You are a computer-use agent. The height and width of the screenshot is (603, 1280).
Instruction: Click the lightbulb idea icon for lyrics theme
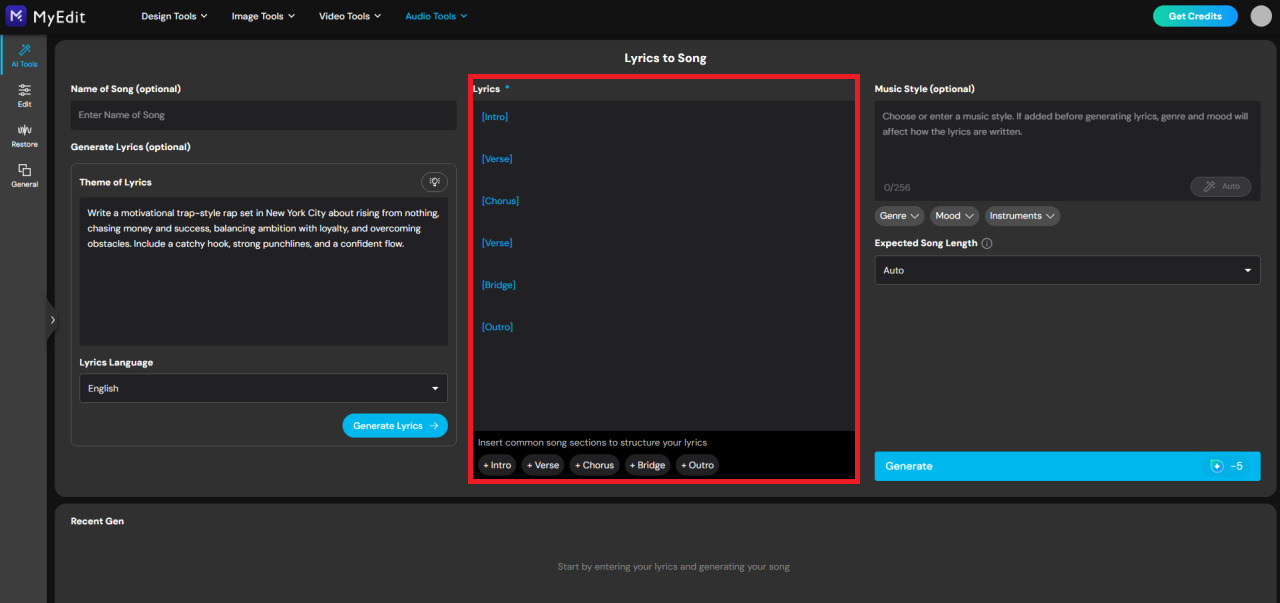click(x=434, y=181)
